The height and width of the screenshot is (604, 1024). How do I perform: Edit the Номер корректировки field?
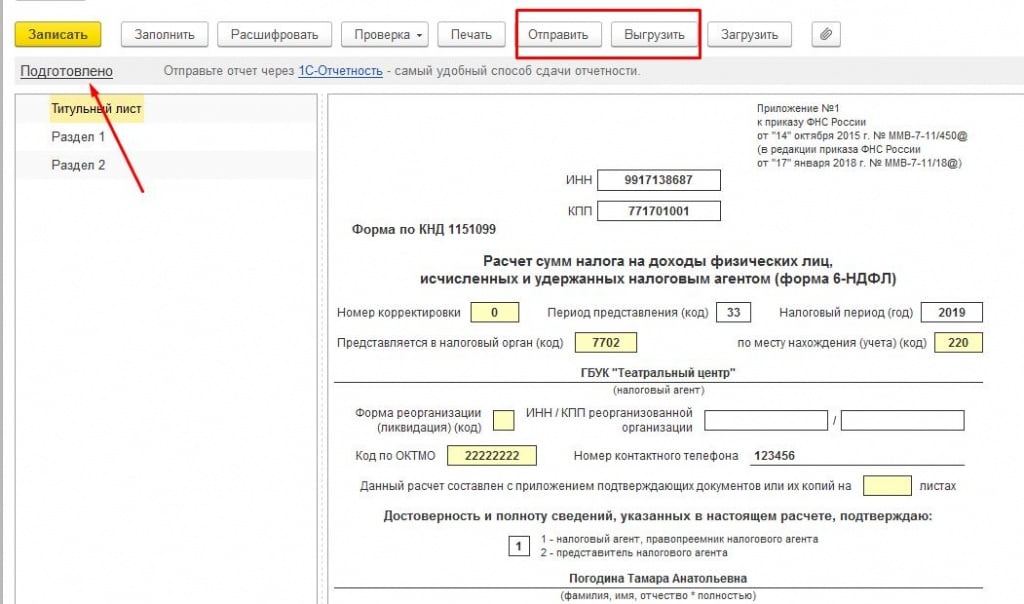coord(494,312)
